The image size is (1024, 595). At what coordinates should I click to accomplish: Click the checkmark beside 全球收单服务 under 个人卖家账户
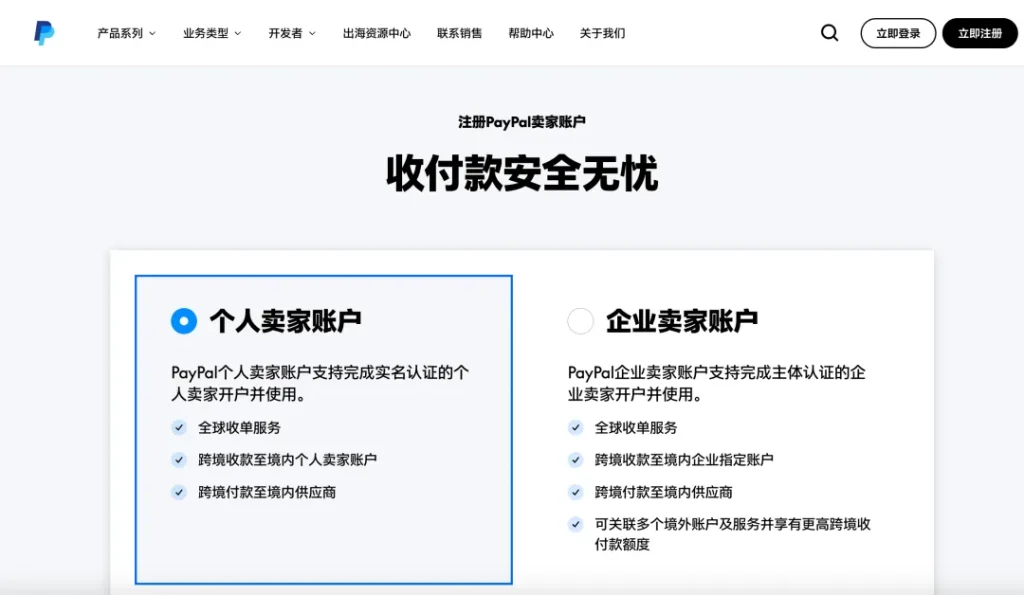(x=181, y=426)
